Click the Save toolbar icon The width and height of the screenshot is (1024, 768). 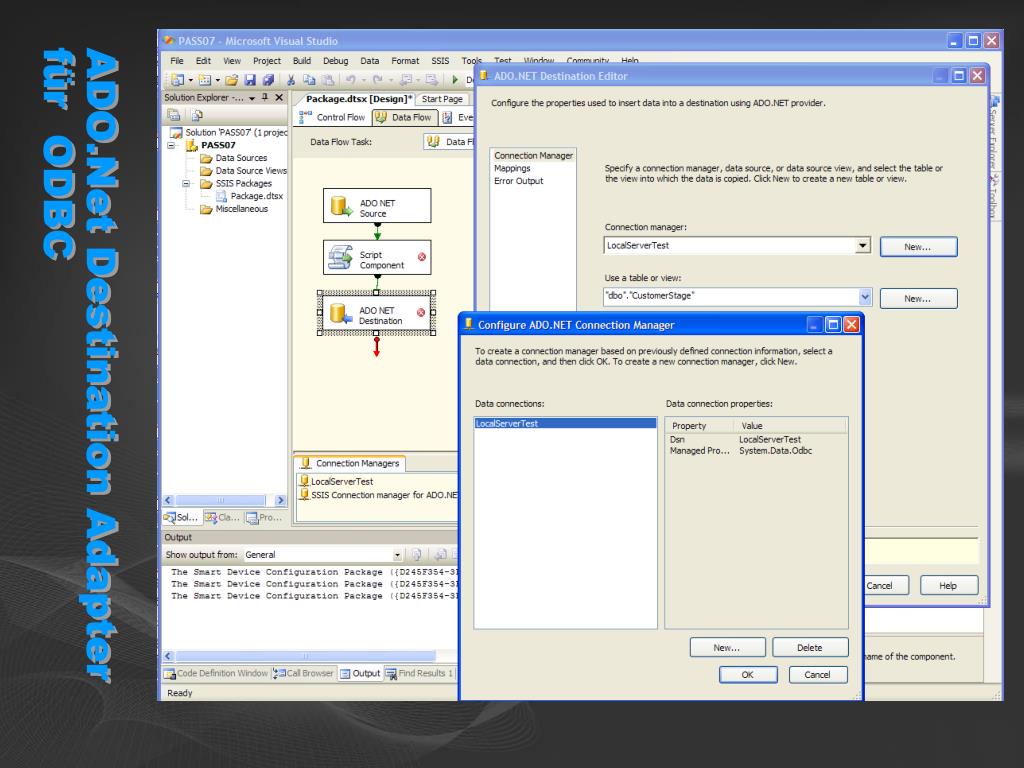[x=249, y=80]
